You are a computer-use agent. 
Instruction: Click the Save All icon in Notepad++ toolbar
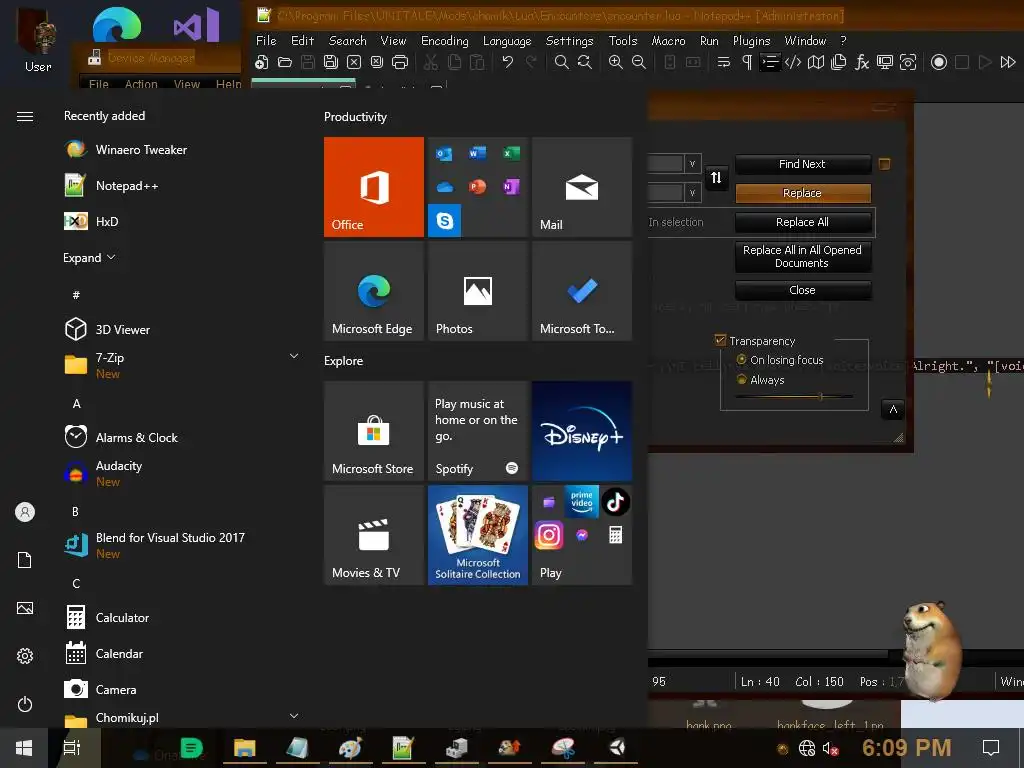coord(331,62)
